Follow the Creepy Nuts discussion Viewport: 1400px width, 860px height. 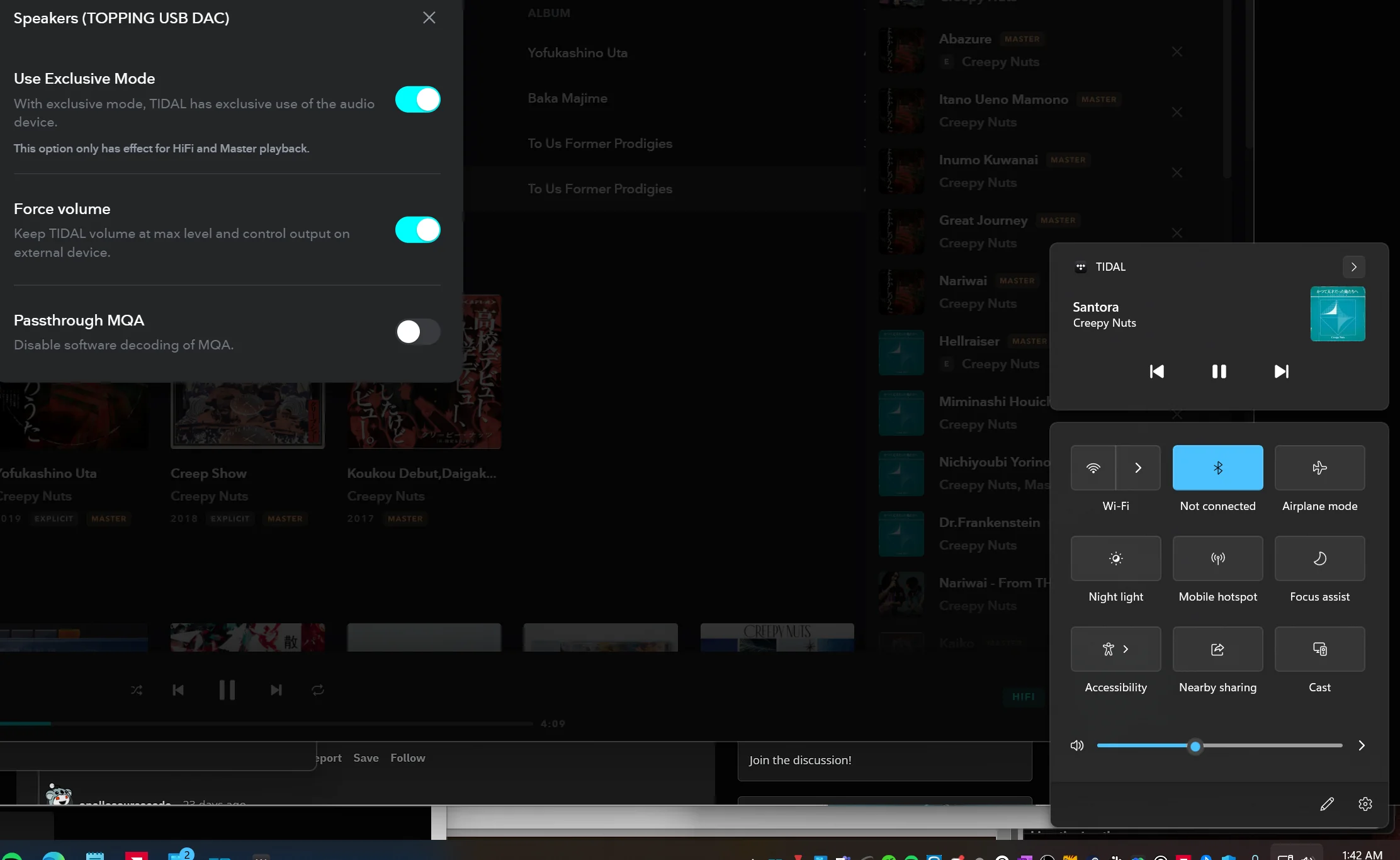click(407, 757)
